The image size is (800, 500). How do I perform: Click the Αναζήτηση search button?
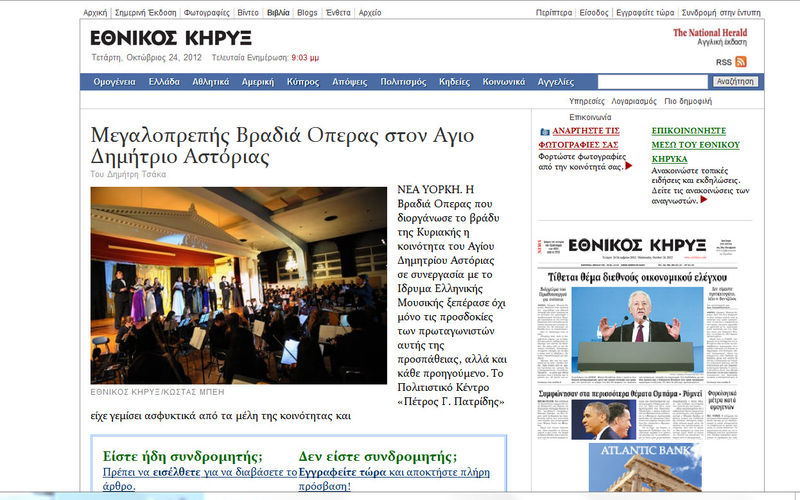pyautogui.click(x=735, y=82)
